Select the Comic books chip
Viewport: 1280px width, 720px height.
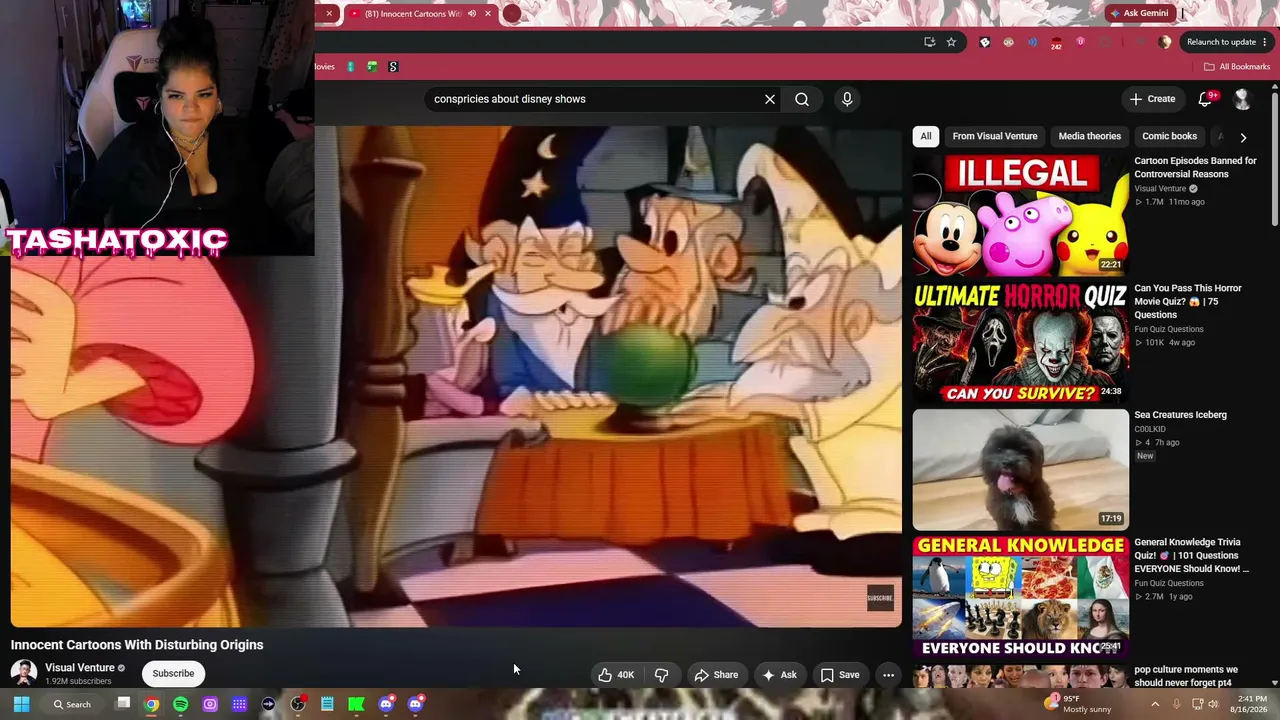(x=1169, y=136)
